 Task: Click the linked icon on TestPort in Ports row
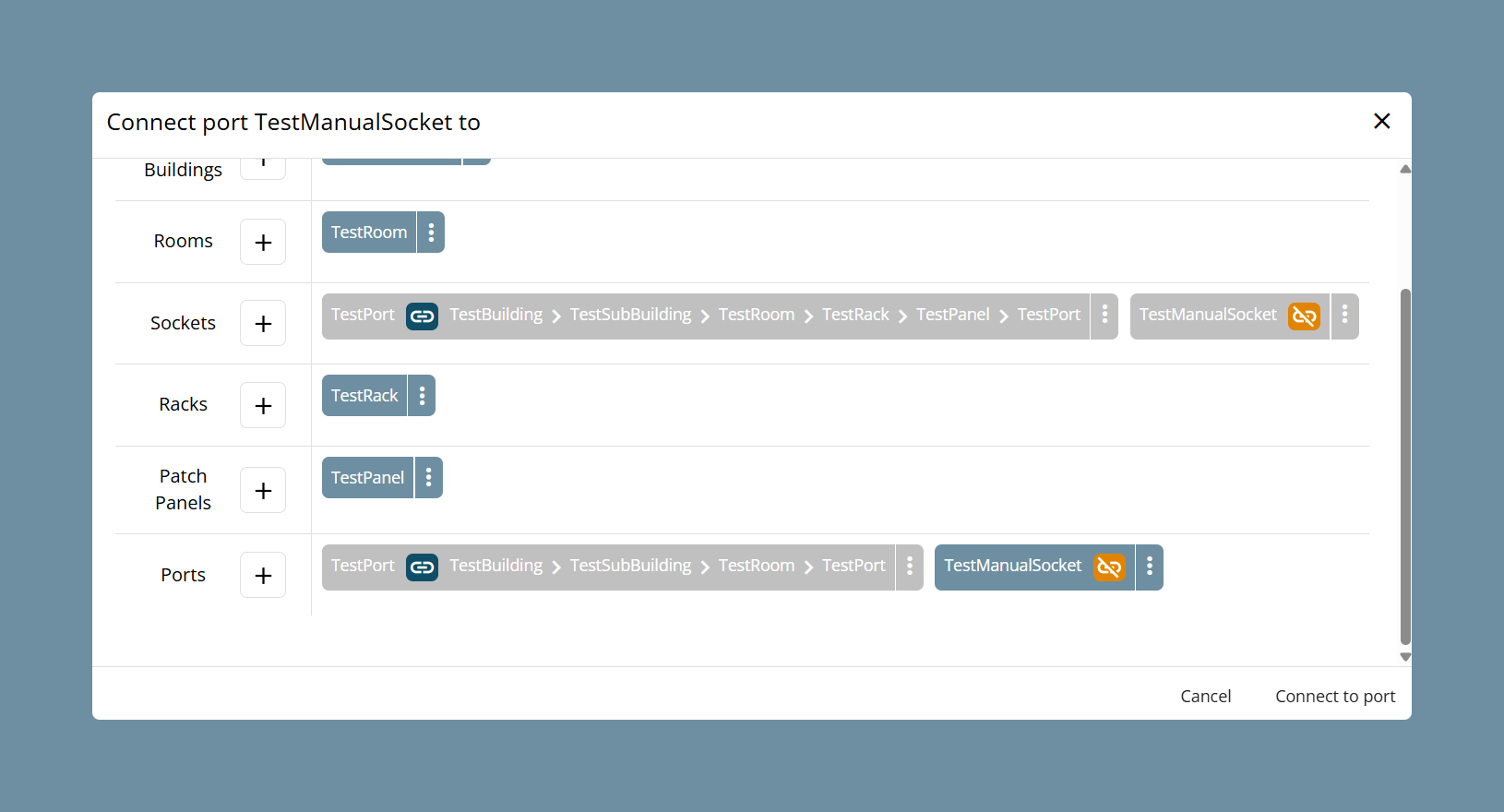pyautogui.click(x=423, y=567)
